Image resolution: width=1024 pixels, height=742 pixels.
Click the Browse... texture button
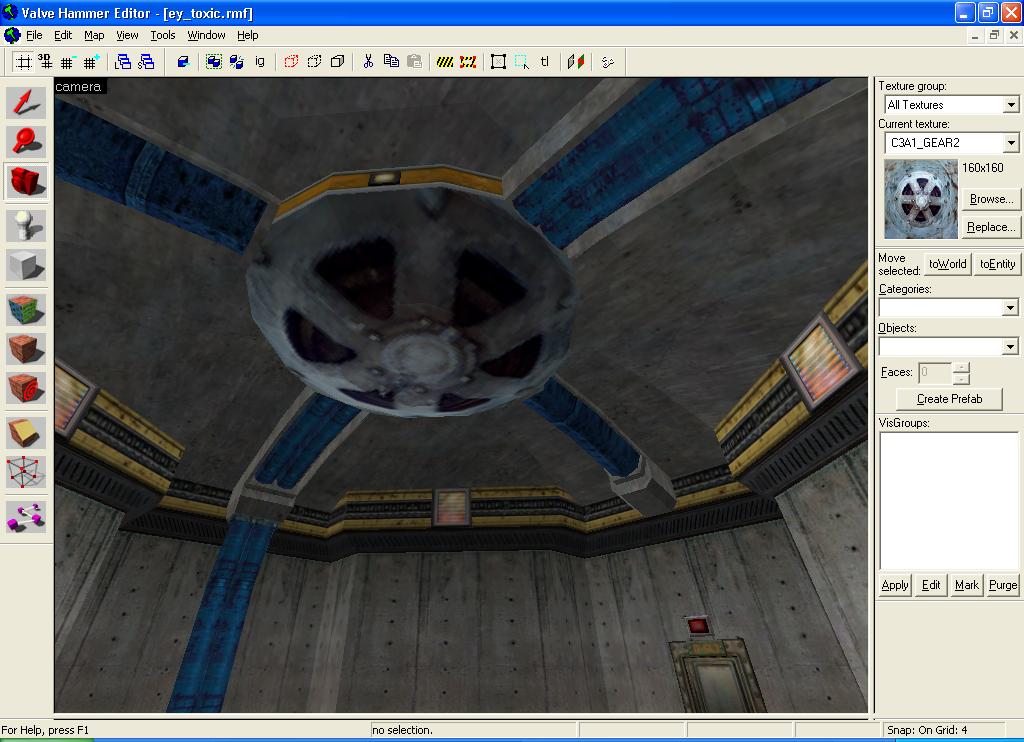[x=991, y=199]
